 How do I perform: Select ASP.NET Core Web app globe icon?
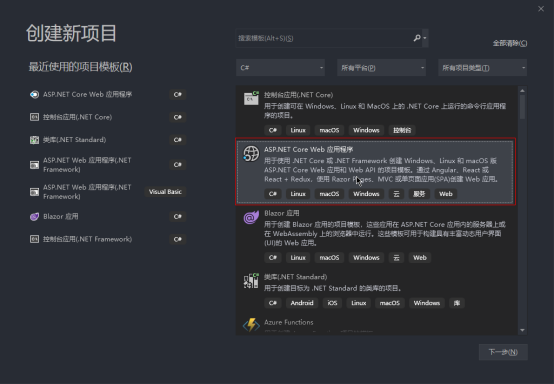point(251,154)
